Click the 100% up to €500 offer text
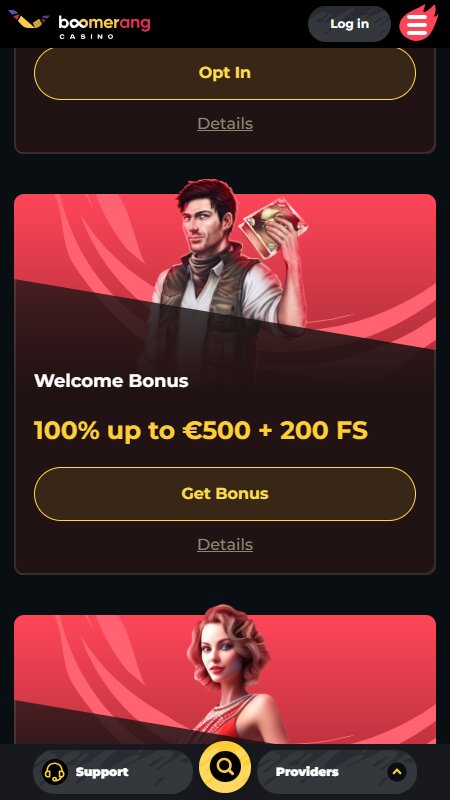The image size is (450, 800). (201, 431)
